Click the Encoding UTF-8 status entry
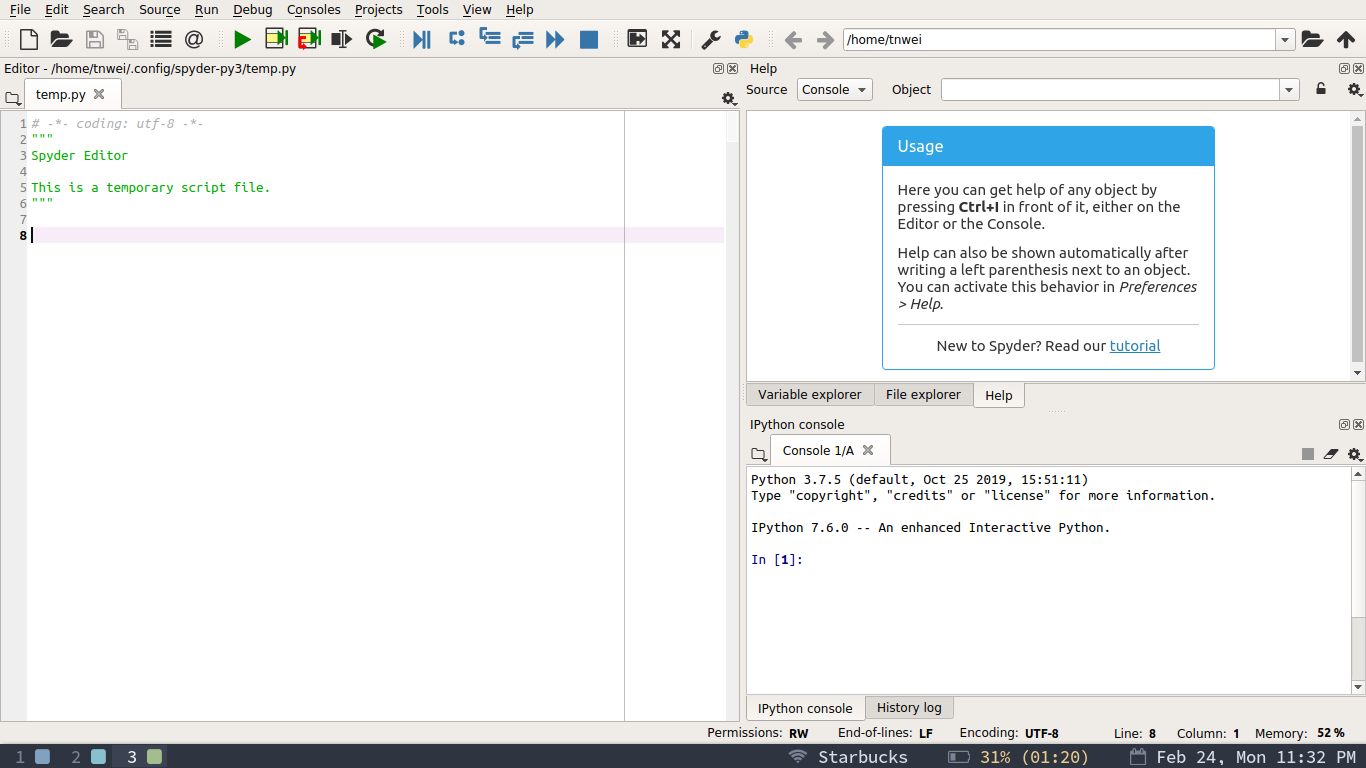1366x768 pixels. (x=1009, y=733)
